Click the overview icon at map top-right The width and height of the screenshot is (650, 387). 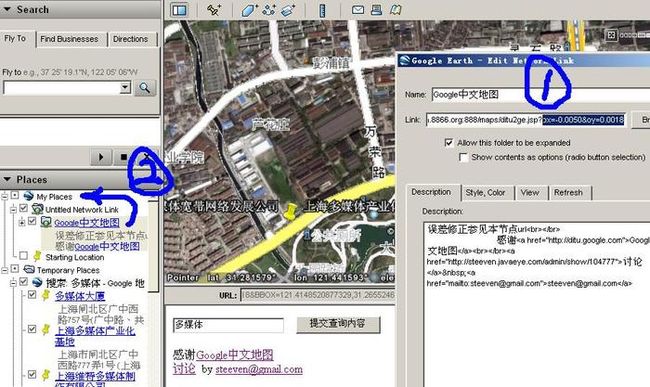coord(611,35)
